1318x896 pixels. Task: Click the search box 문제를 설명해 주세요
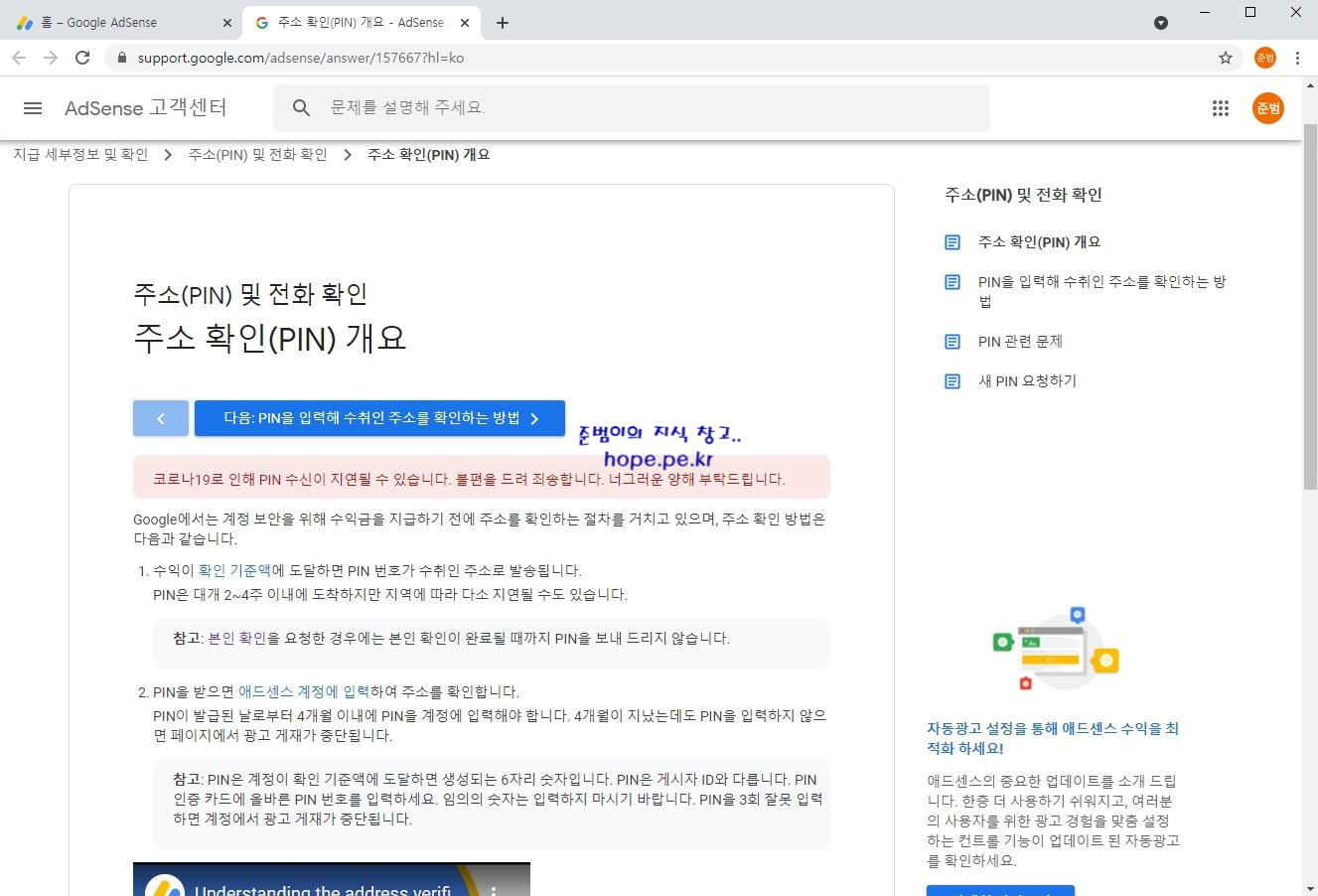pyautogui.click(x=632, y=107)
